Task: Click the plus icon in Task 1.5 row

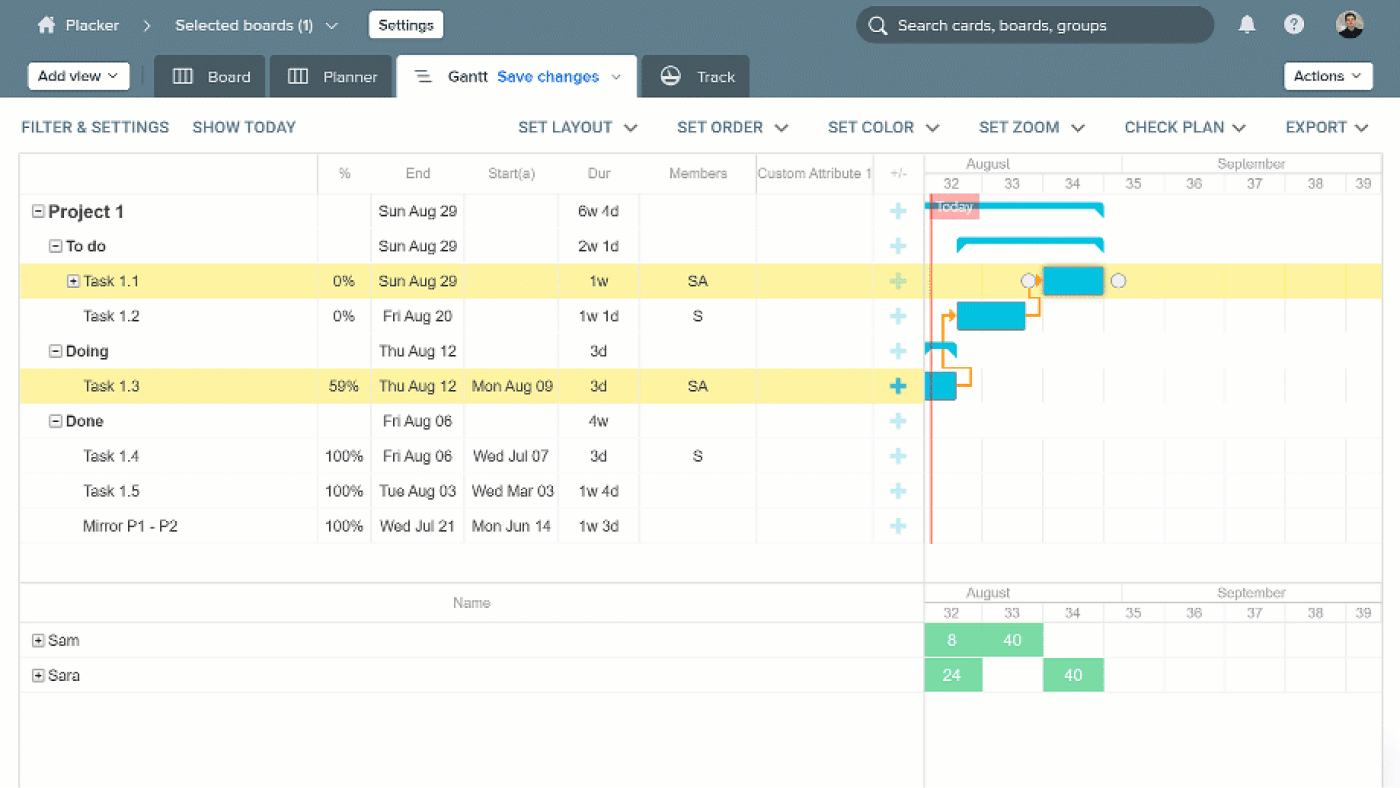Action: [x=898, y=491]
